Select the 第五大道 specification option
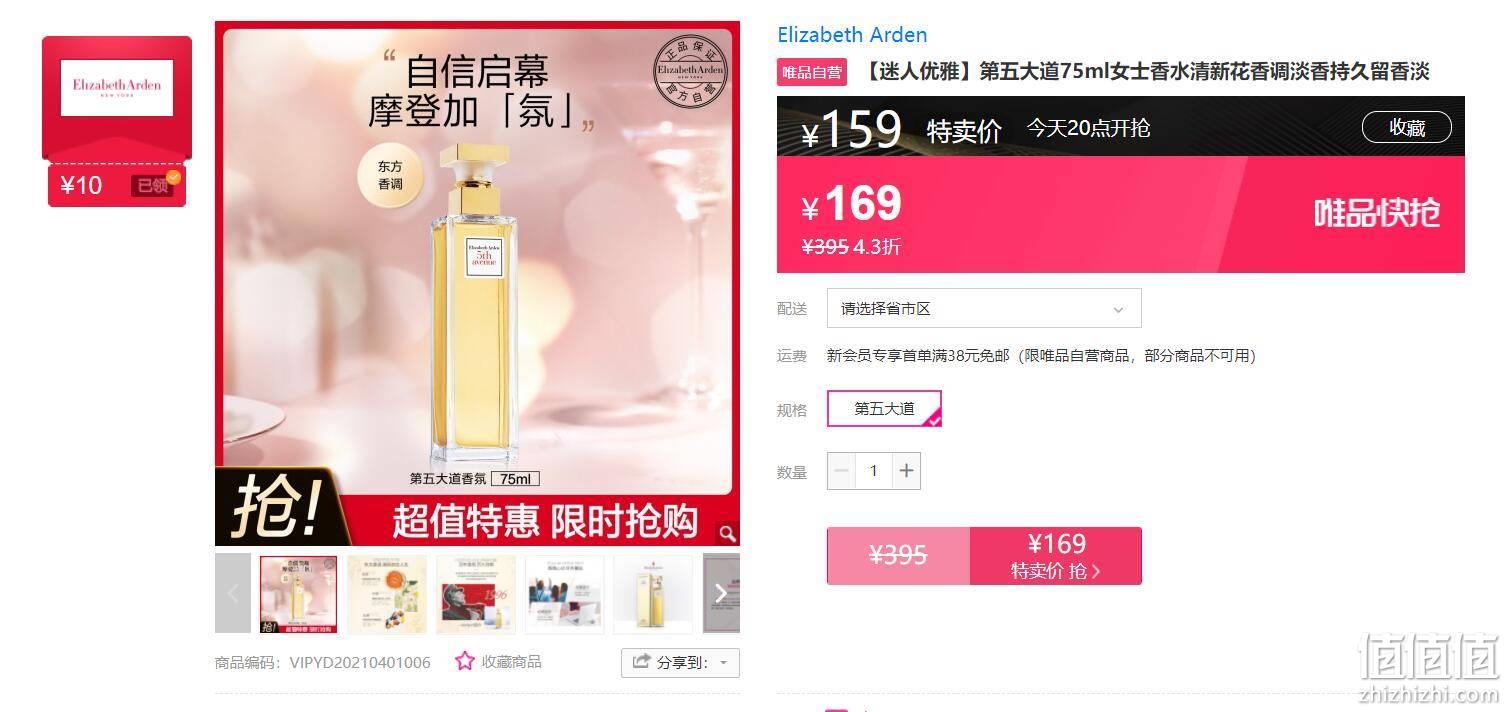1508x712 pixels. 884,408
